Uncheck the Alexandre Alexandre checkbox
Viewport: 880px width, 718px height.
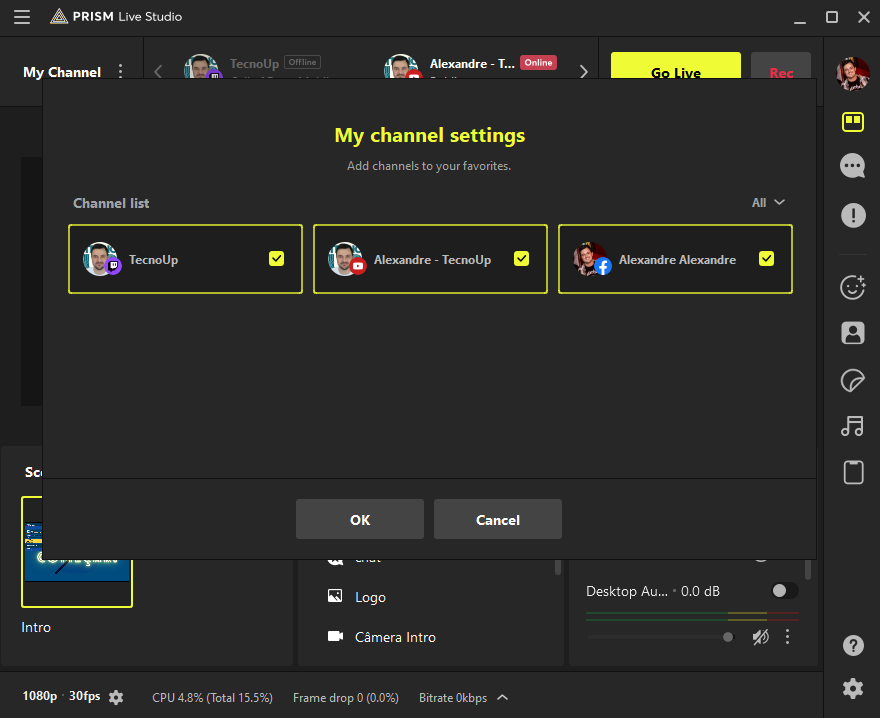(x=766, y=259)
